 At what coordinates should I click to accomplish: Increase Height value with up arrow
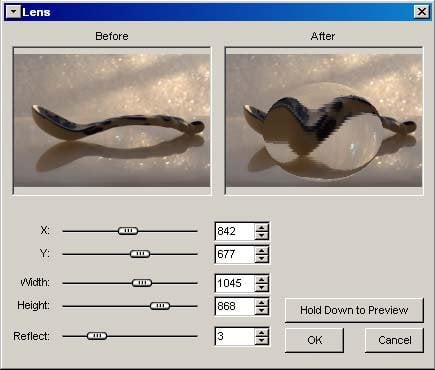pyautogui.click(x=262, y=302)
